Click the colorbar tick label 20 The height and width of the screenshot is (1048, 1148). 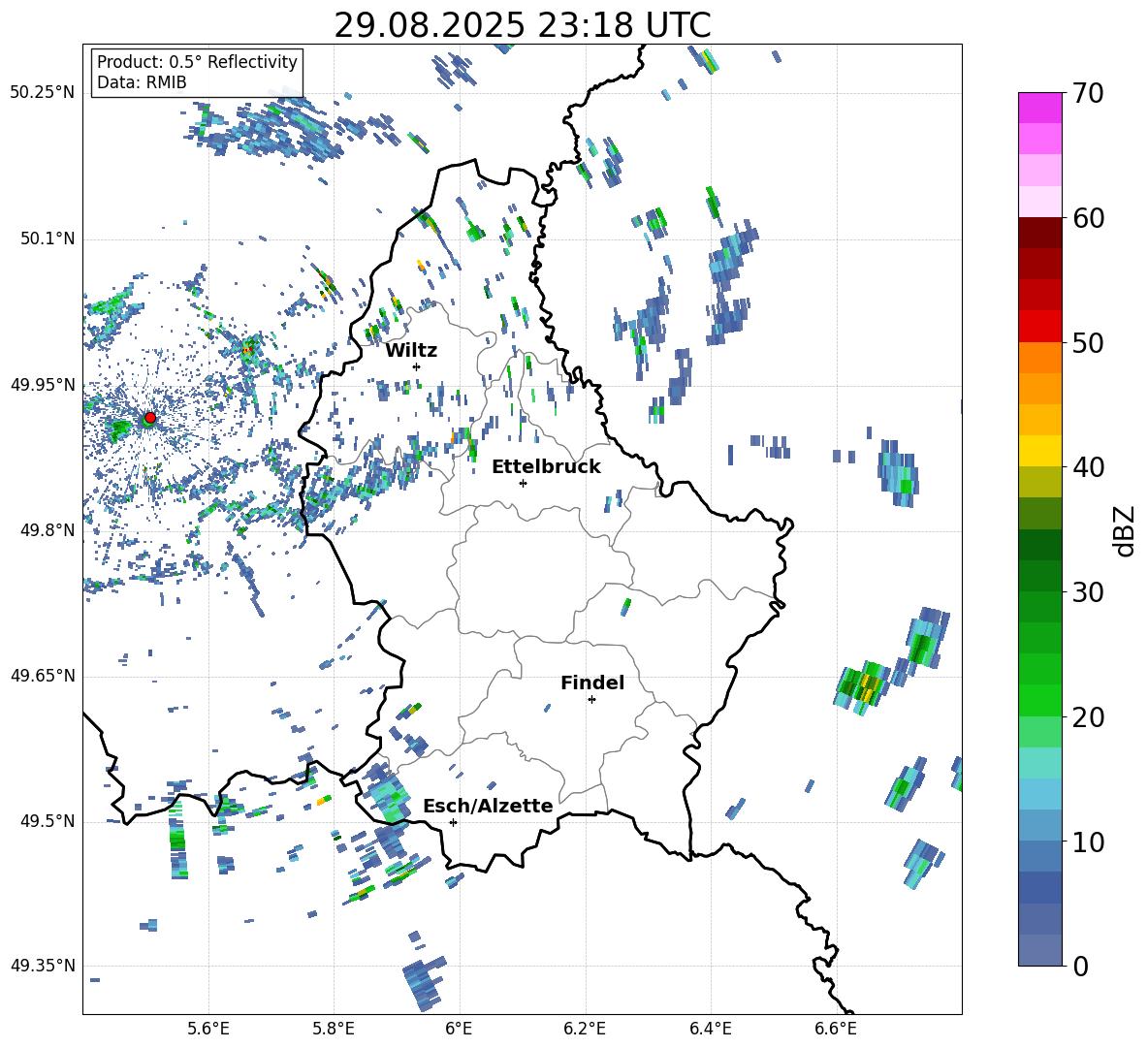(1088, 717)
